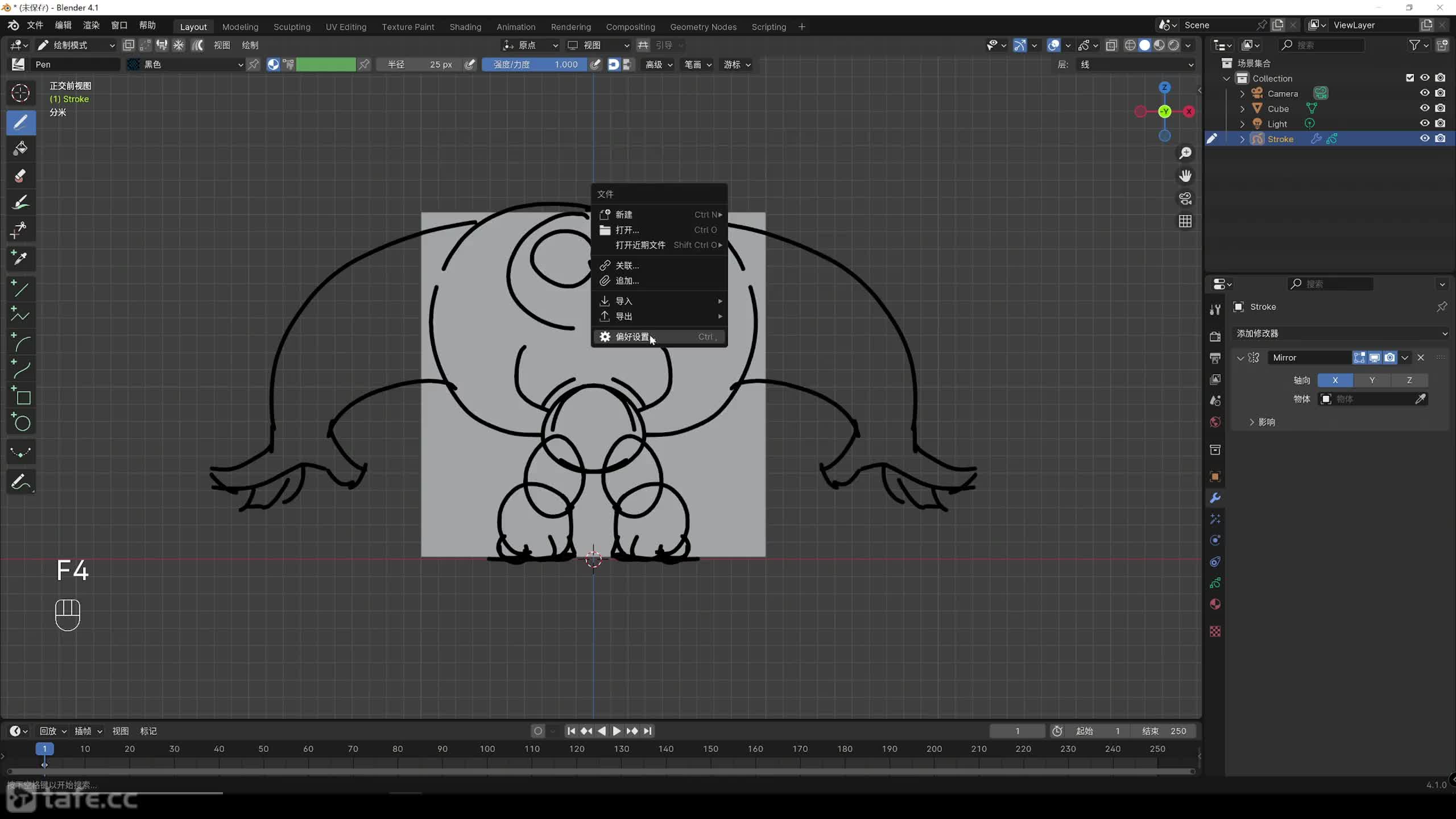Screen dimensions: 1456x819
Task: Select the Tint tool
Action: point(20,202)
